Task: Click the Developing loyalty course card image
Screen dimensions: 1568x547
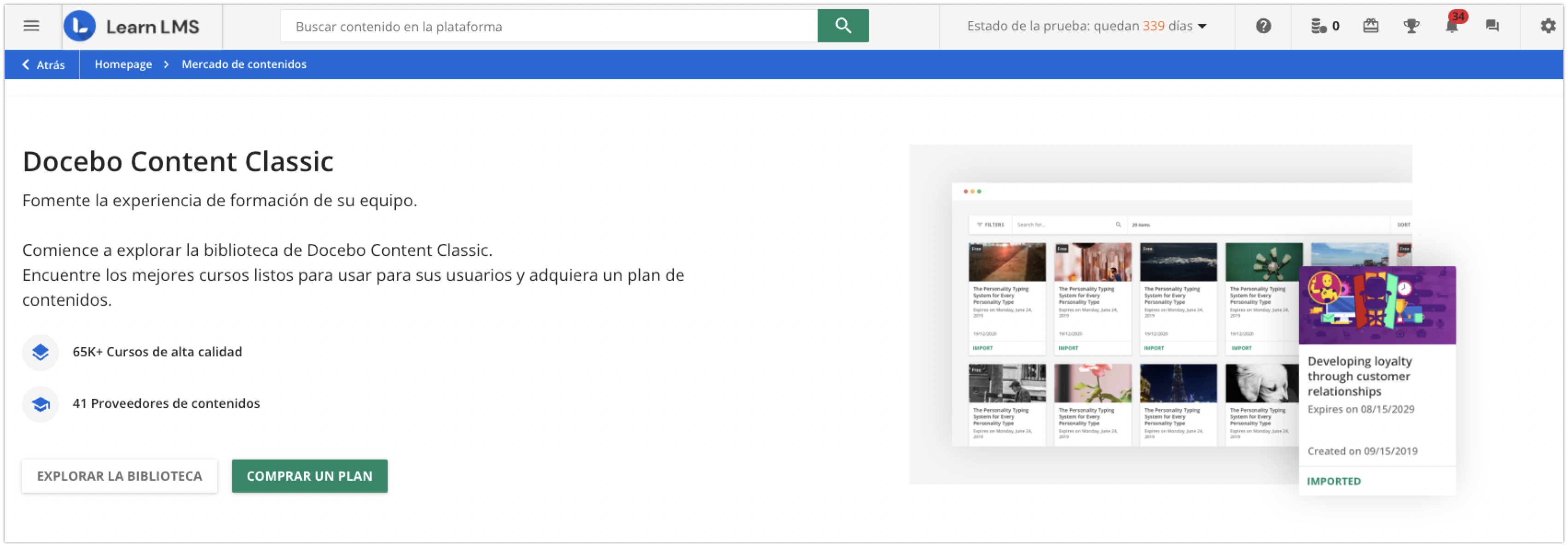Action: click(1377, 305)
